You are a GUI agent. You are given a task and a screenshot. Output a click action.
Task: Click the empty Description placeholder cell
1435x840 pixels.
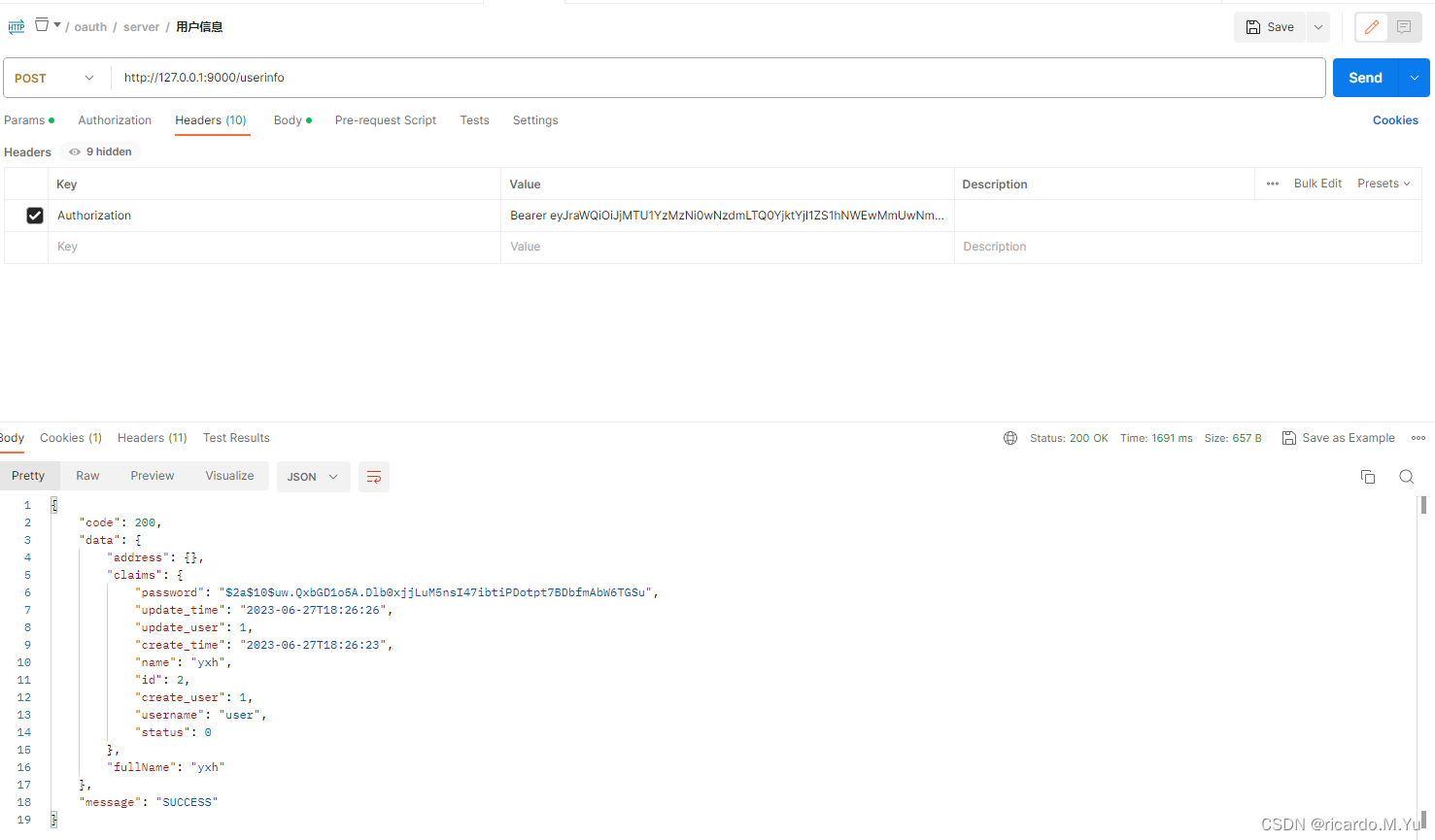(1187, 247)
